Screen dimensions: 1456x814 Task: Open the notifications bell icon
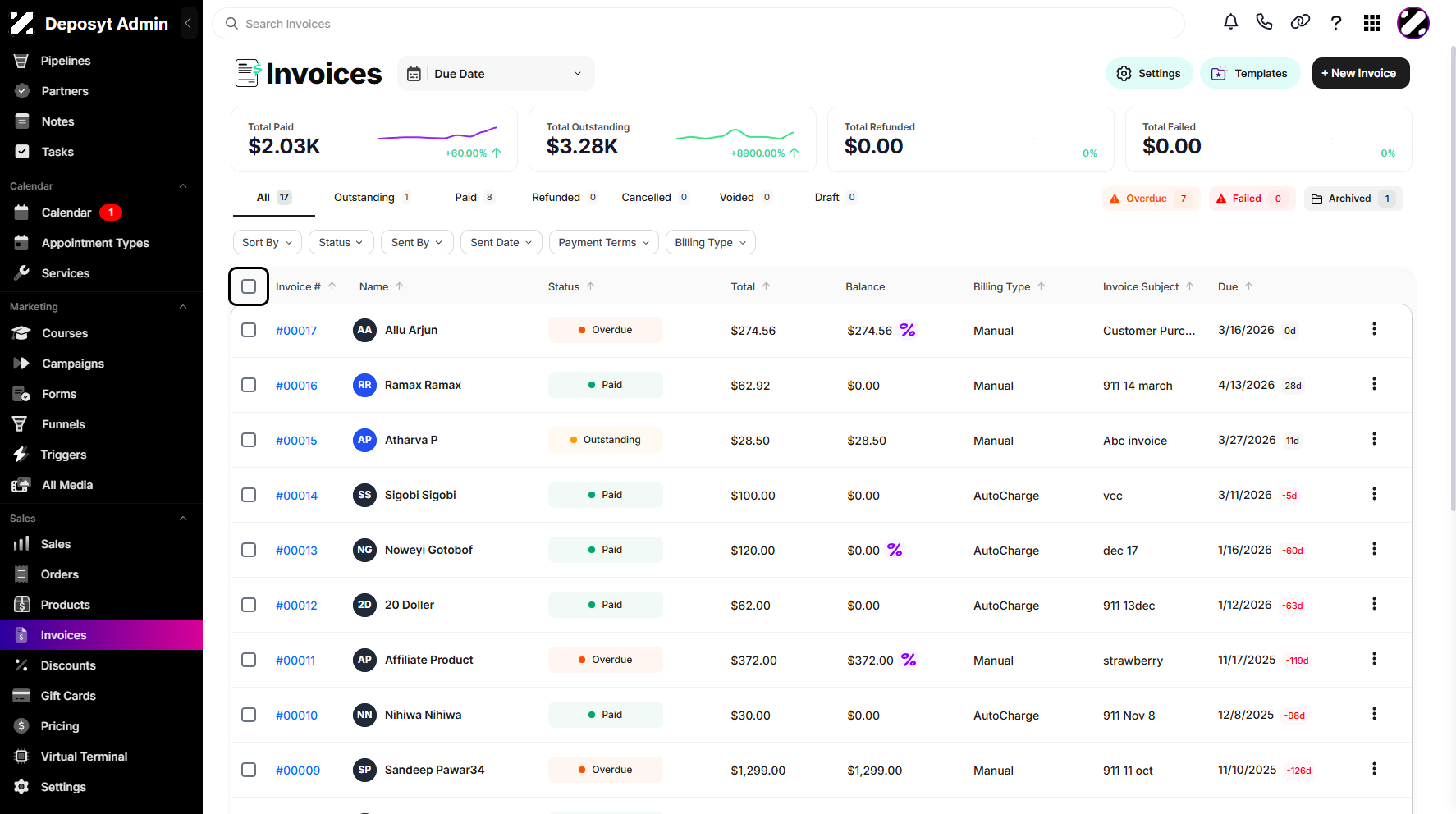[1230, 22]
